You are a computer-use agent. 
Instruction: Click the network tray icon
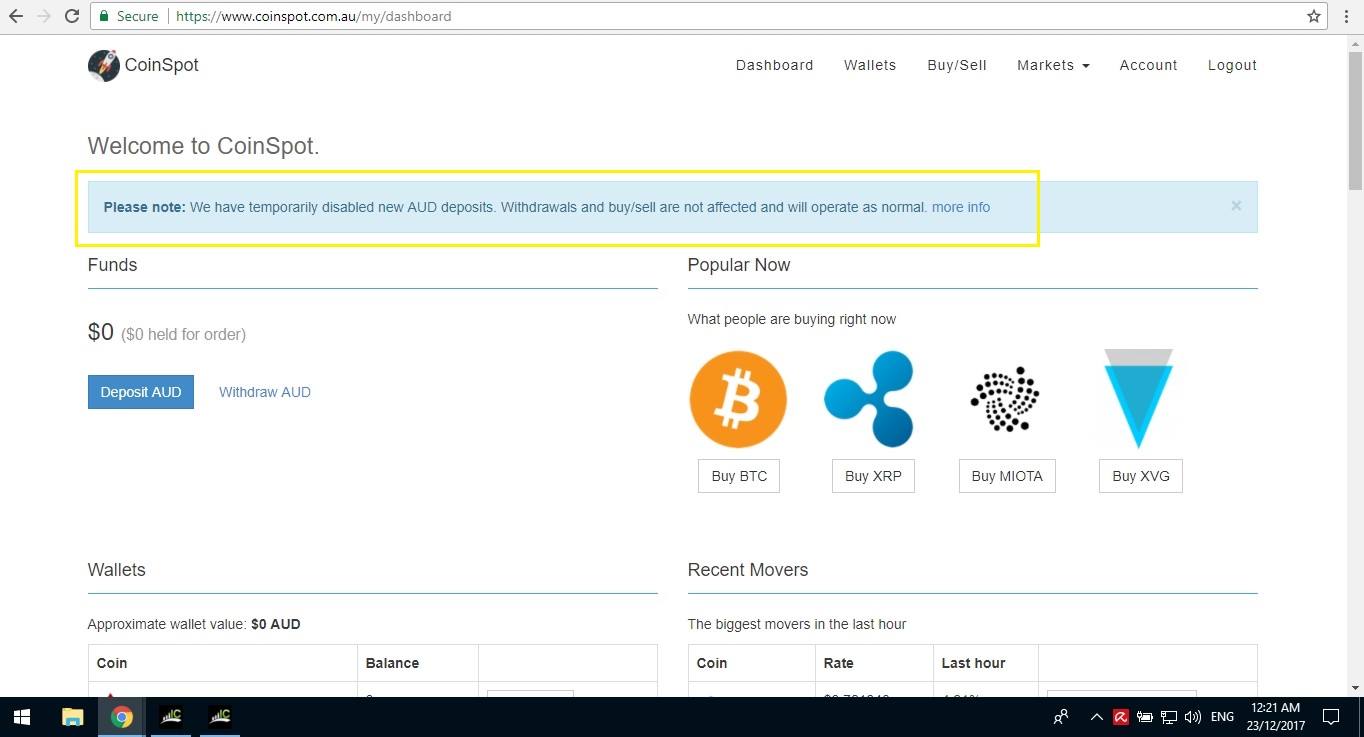tap(1168, 717)
